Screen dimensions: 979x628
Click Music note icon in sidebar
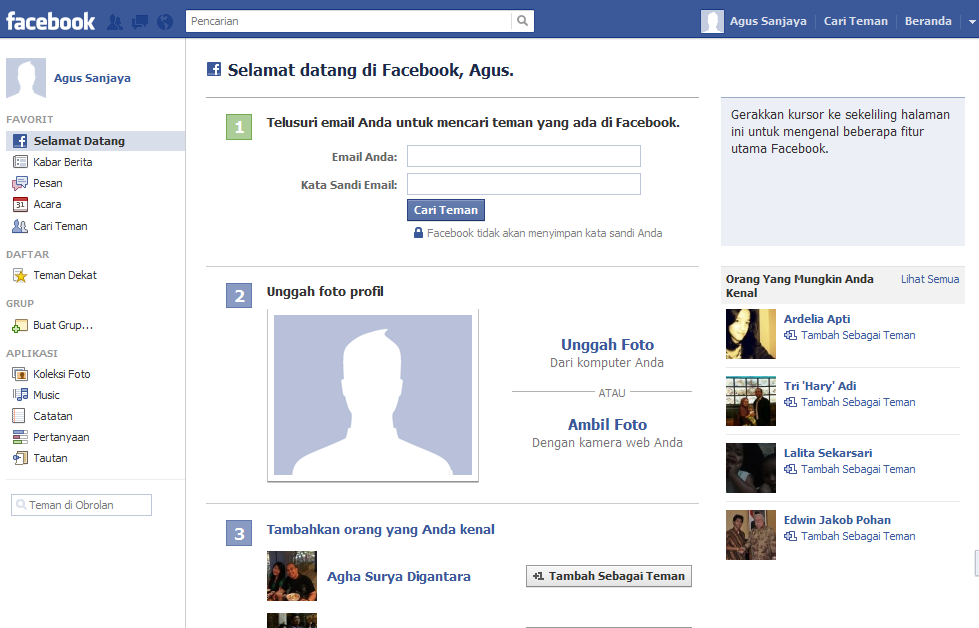click(x=20, y=395)
